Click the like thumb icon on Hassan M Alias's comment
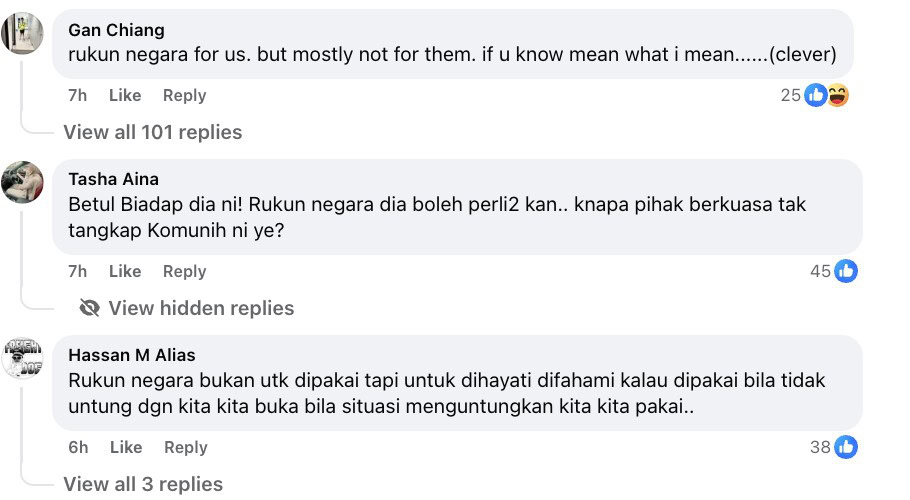Viewport: 910px width, 500px height. [x=846, y=447]
